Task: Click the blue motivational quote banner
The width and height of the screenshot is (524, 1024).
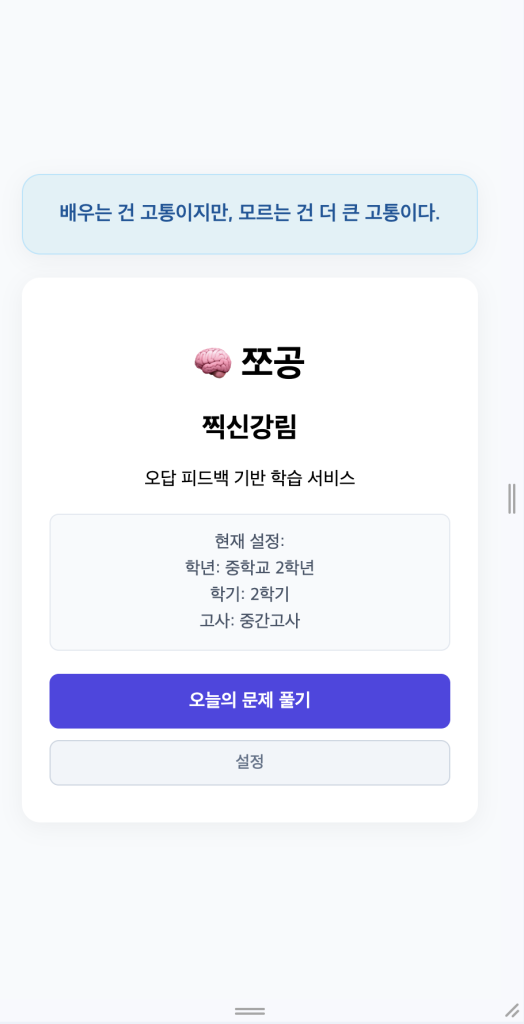Action: tap(250, 214)
